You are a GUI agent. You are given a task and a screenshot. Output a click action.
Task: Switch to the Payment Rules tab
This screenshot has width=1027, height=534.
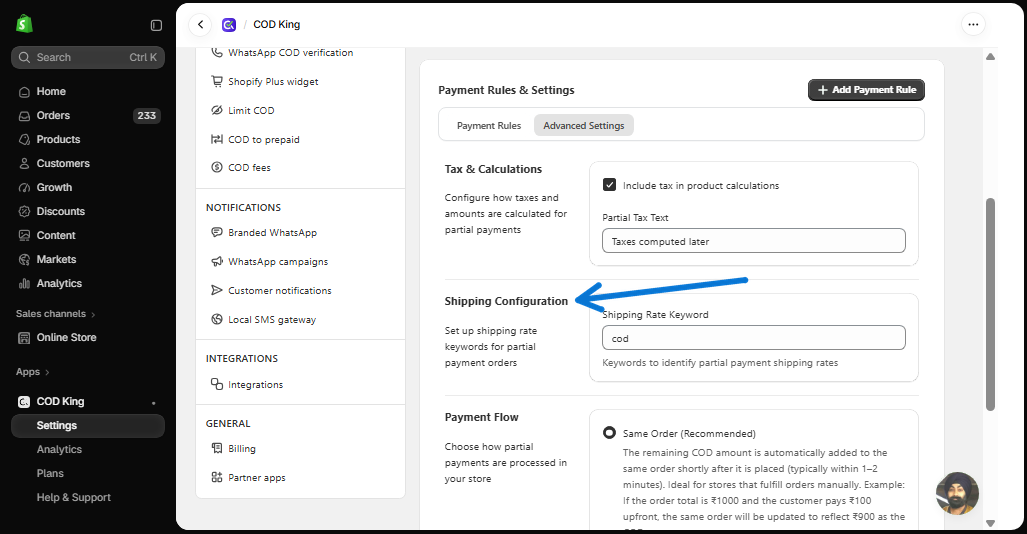click(x=489, y=125)
